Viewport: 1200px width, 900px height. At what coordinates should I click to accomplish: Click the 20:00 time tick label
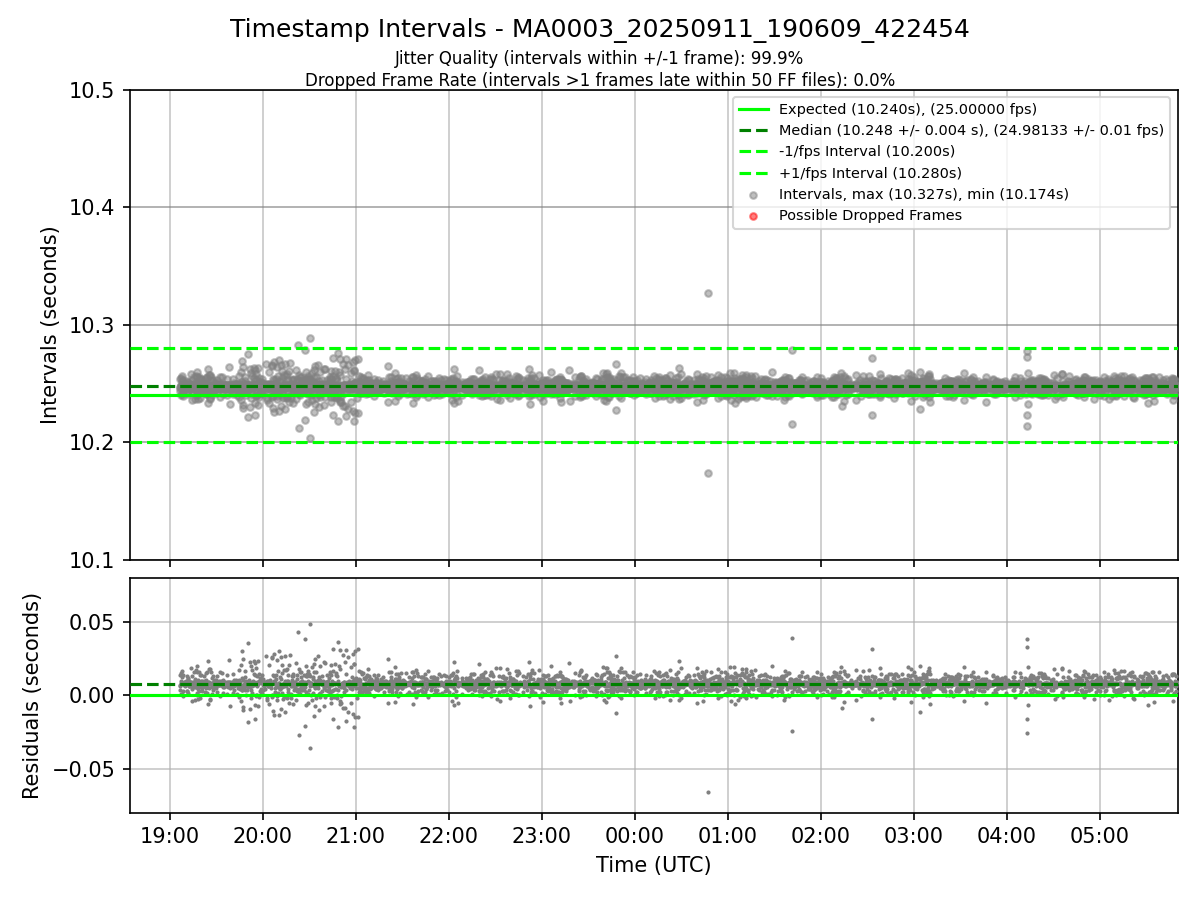[x=263, y=834]
